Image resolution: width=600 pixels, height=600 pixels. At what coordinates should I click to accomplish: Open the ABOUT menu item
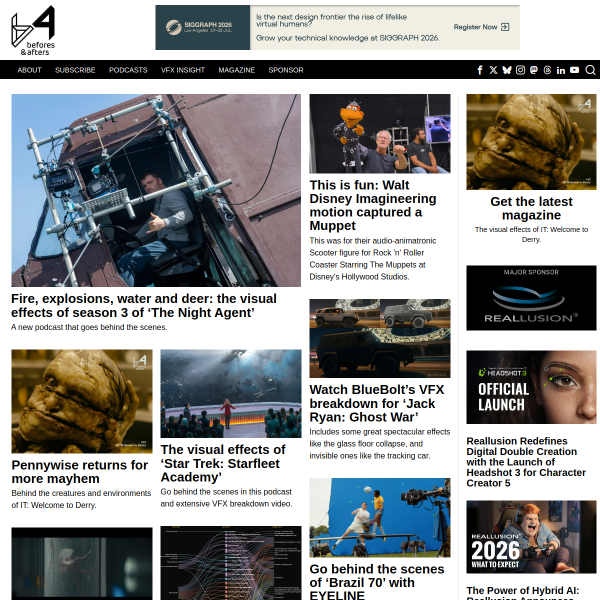[29, 70]
